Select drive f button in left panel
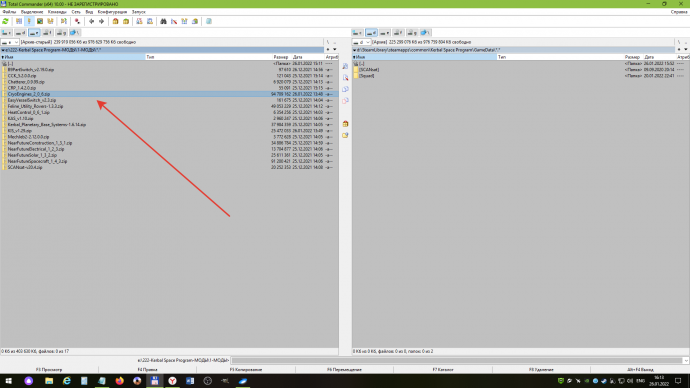Image resolution: width=690 pixels, height=388 pixels. (x=48, y=33)
